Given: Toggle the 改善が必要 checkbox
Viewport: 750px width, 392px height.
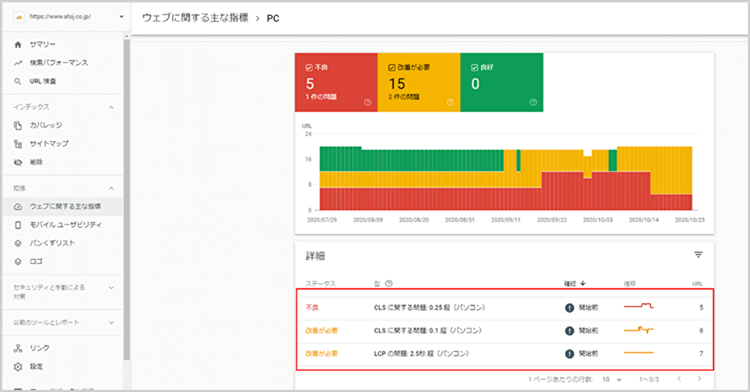Looking at the screenshot, I should [x=392, y=67].
